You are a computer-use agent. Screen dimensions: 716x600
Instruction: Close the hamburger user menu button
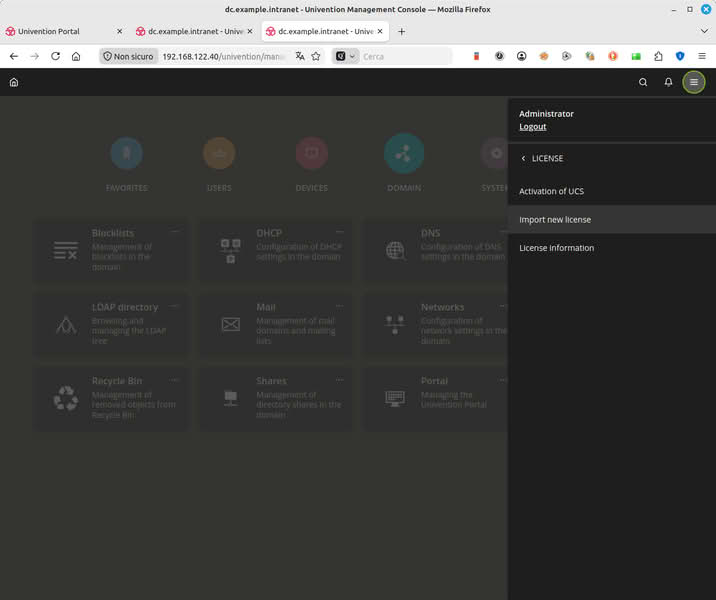(694, 82)
